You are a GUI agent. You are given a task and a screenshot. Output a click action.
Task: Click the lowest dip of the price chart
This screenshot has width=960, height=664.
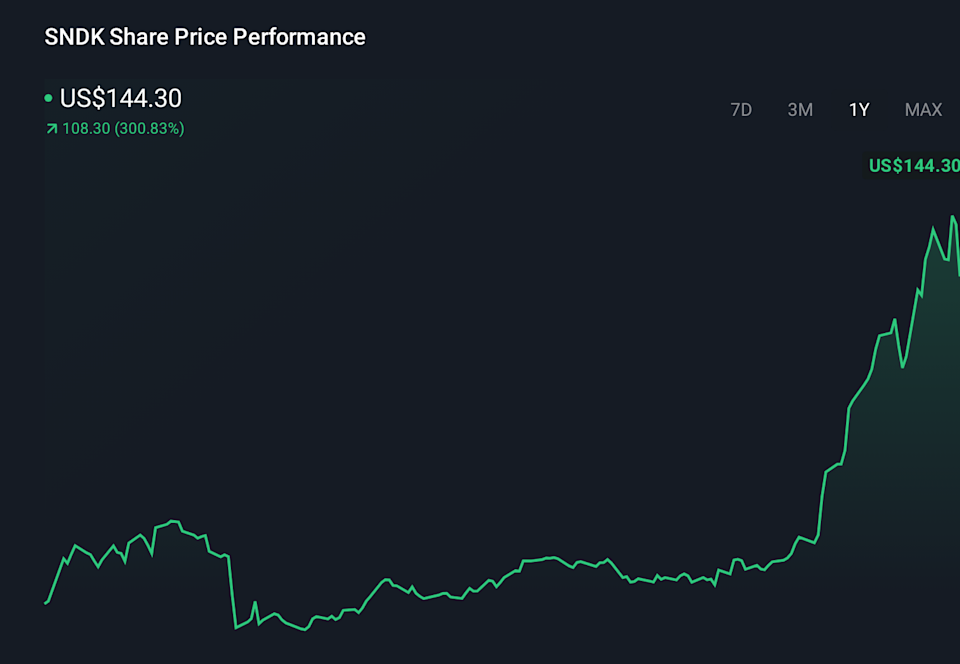coord(235,630)
